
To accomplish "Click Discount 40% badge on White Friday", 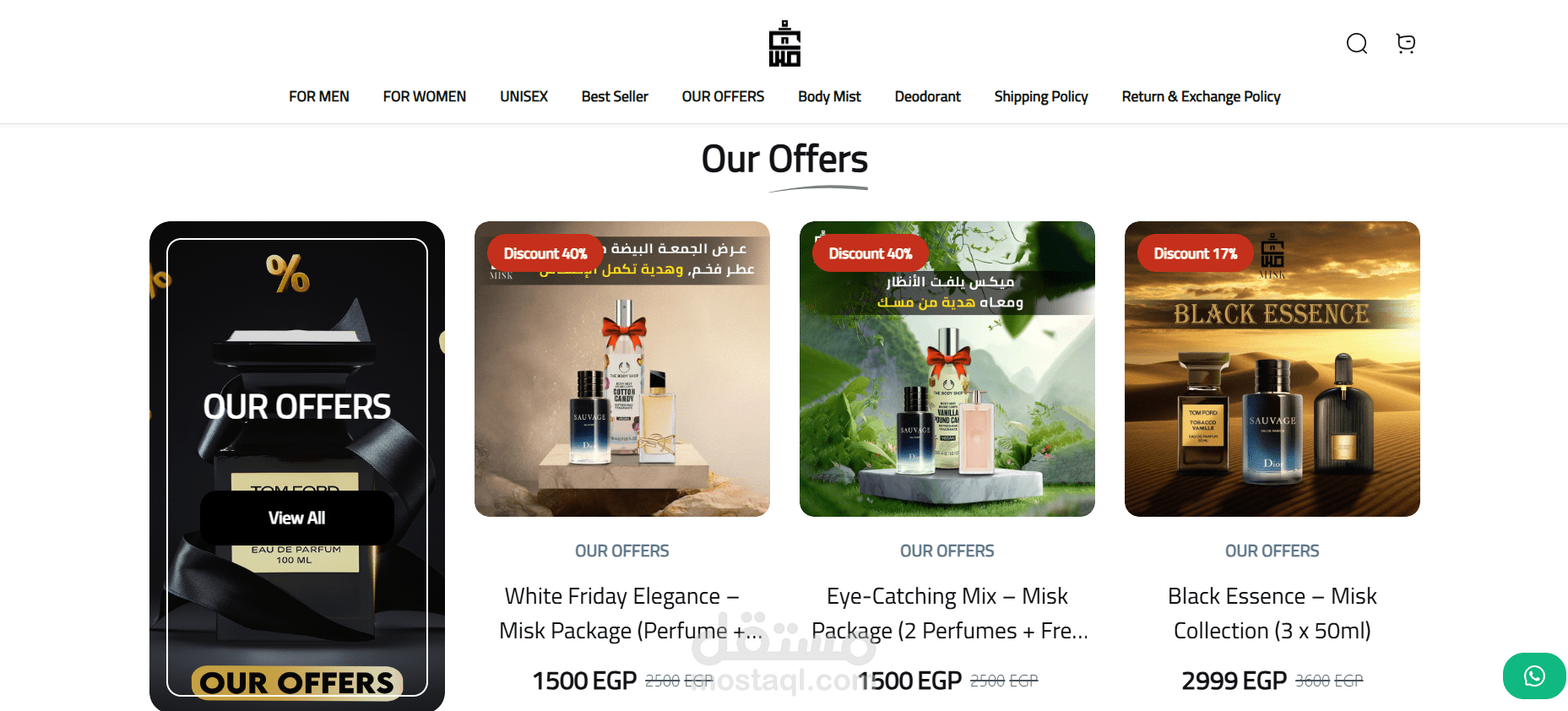I will 545,253.
